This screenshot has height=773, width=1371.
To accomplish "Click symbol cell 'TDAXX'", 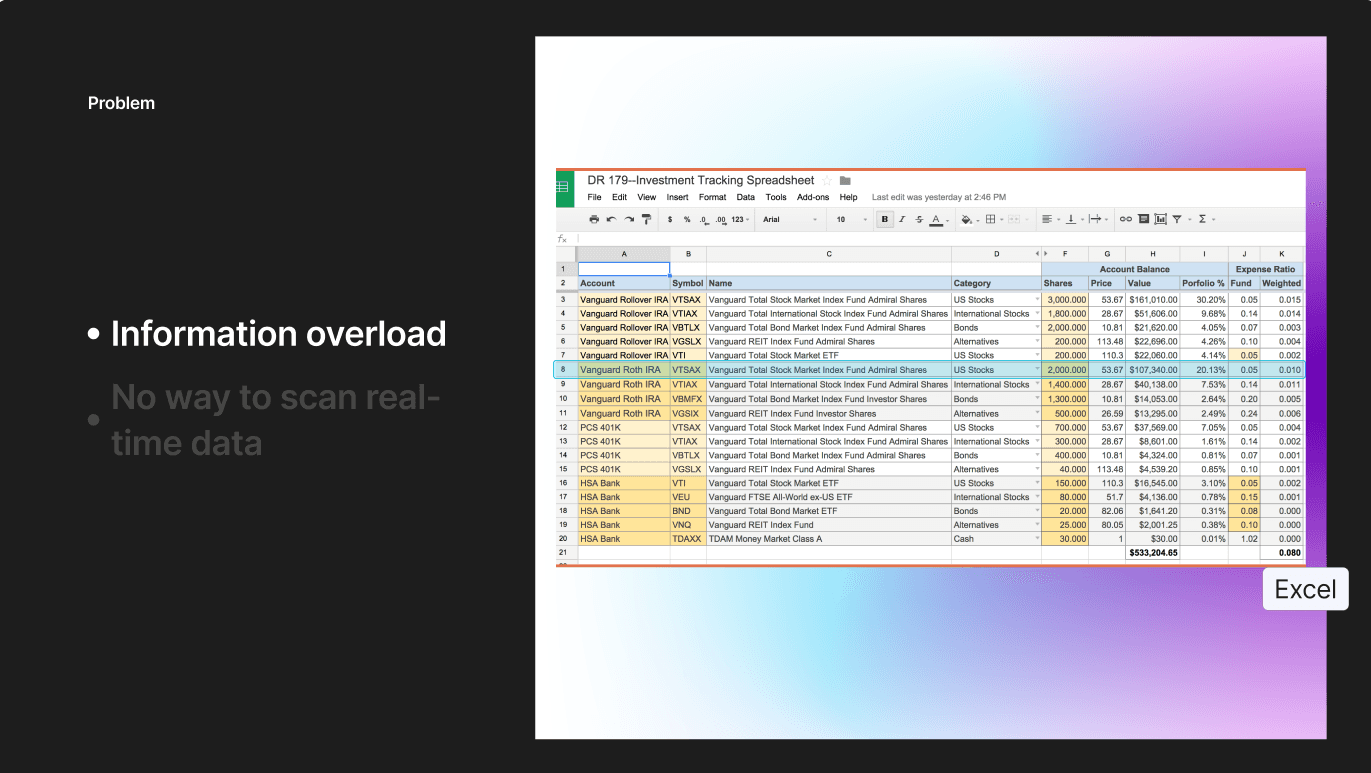I will (x=688, y=539).
